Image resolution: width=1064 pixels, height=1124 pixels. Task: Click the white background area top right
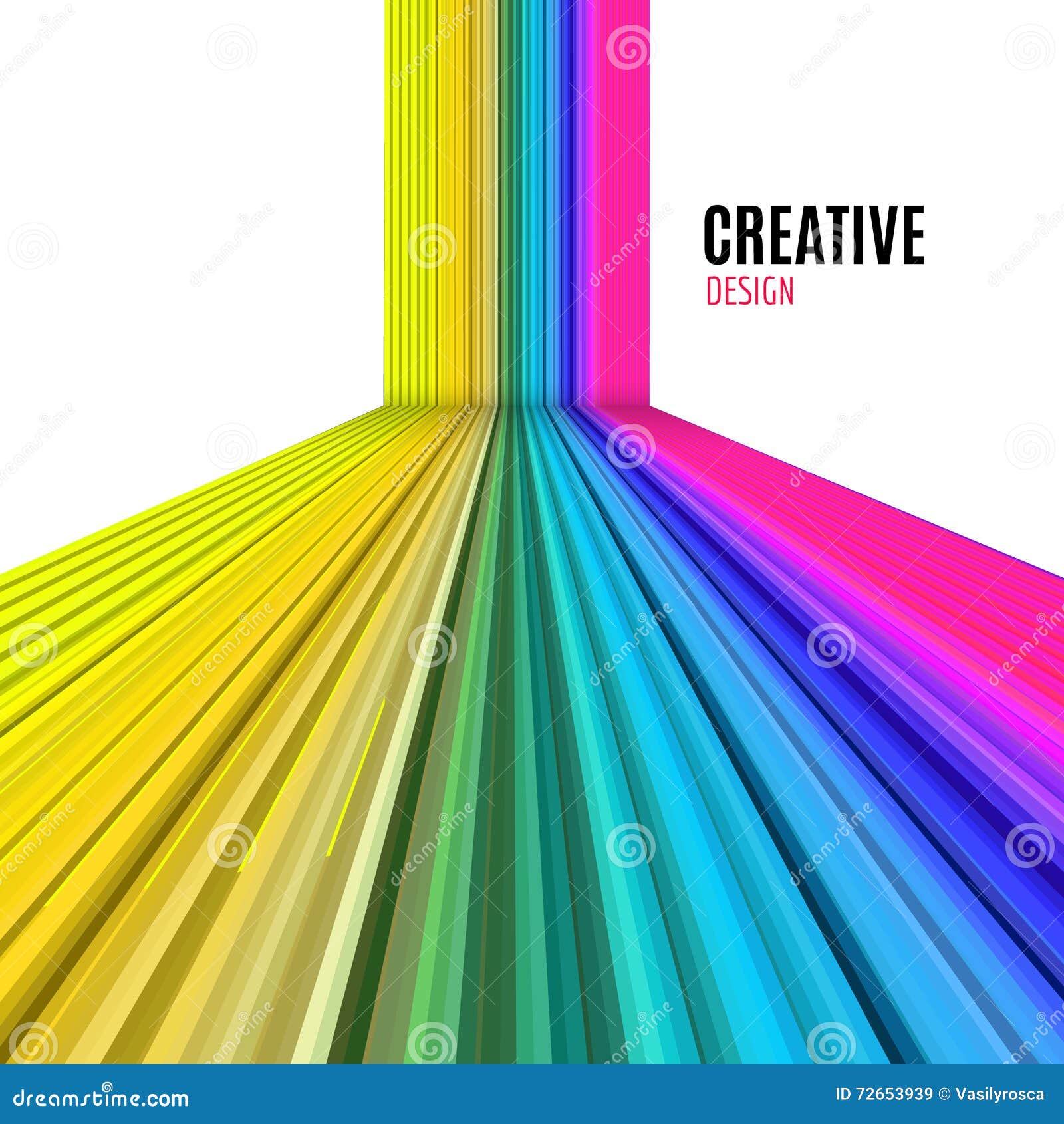click(931, 100)
